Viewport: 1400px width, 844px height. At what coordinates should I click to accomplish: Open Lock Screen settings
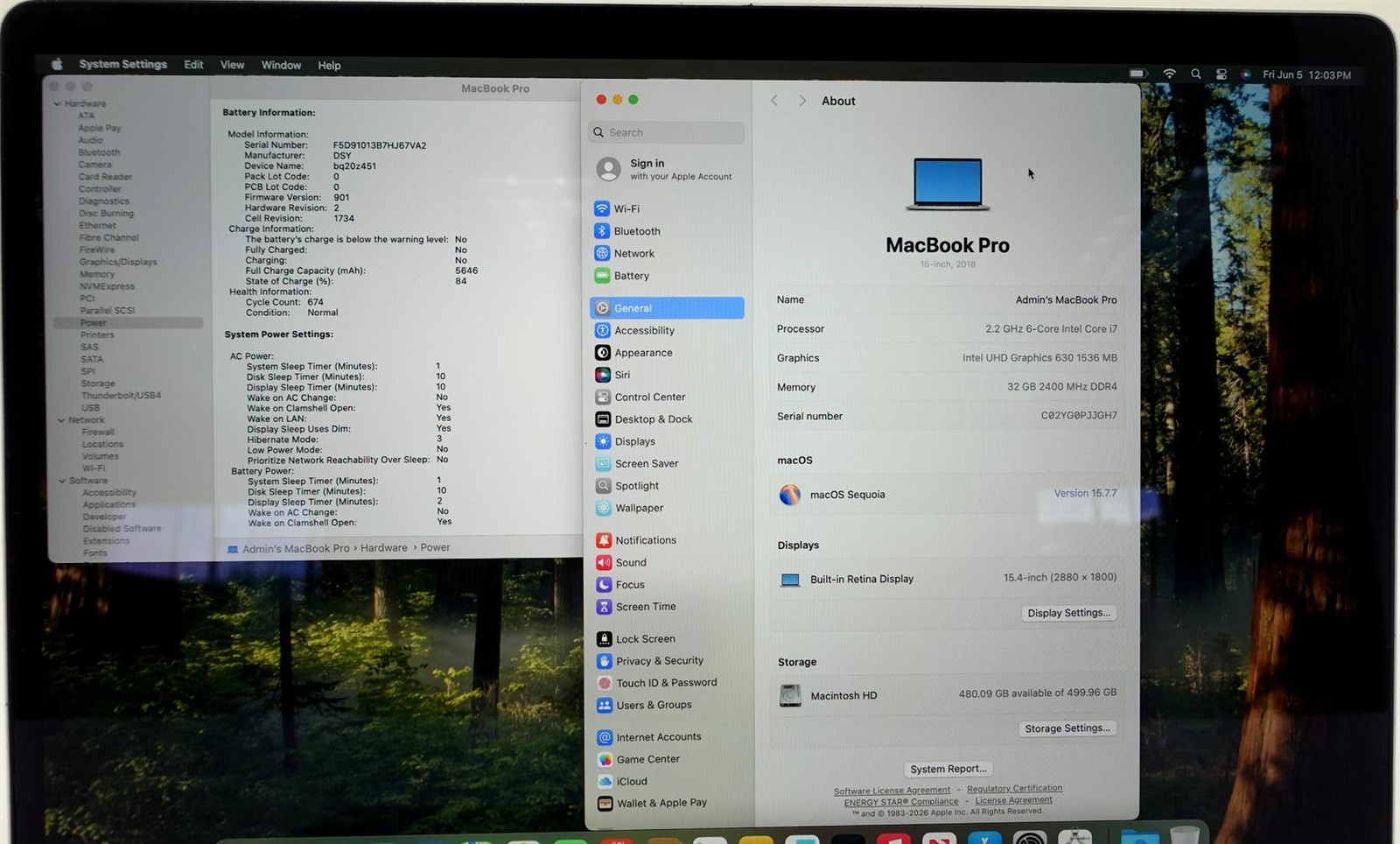pos(668,639)
